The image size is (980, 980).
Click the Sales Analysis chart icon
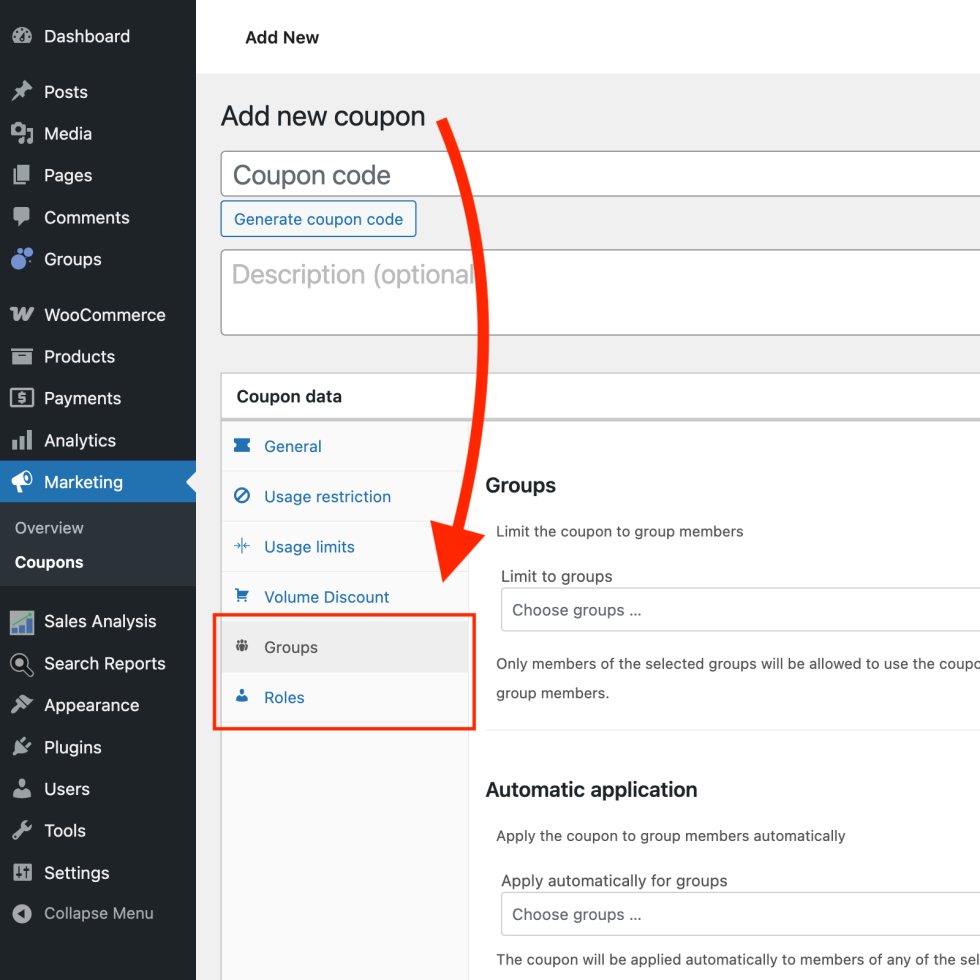pos(22,622)
